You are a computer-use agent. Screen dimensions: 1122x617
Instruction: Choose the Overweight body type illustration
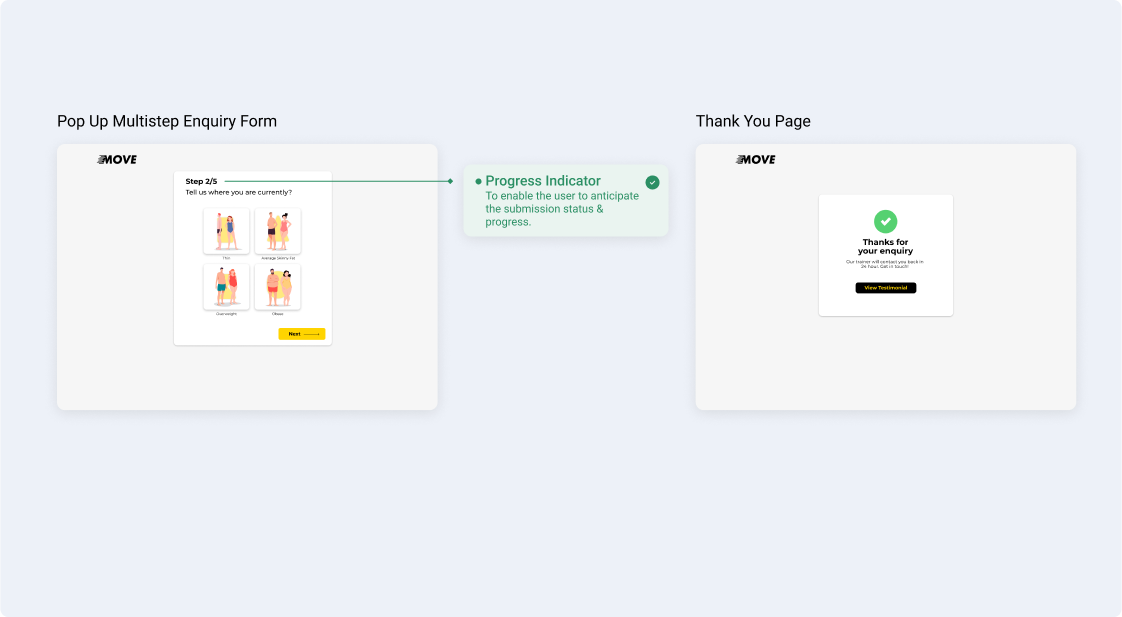click(x=226, y=287)
